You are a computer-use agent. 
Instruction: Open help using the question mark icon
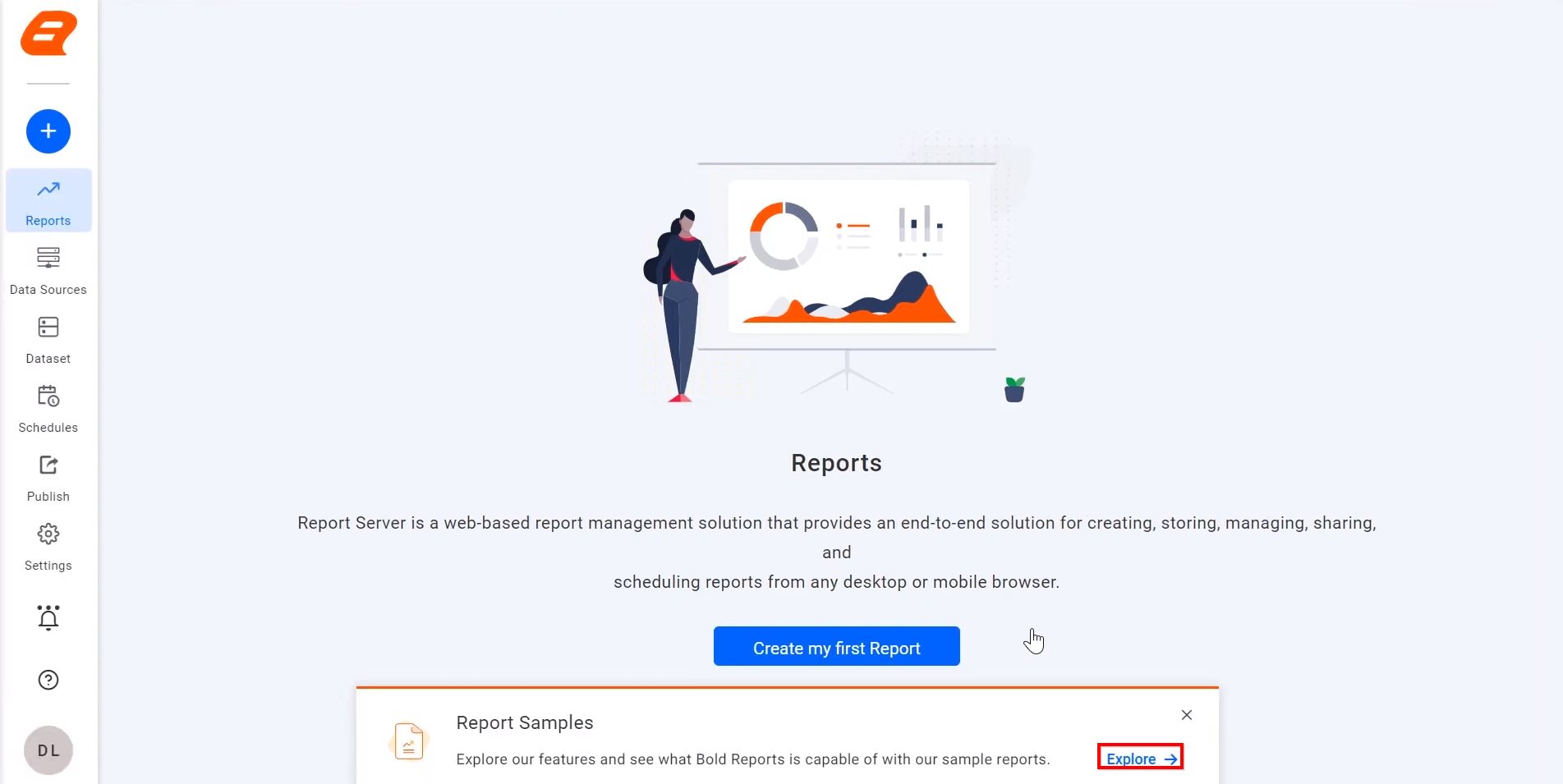pos(48,680)
